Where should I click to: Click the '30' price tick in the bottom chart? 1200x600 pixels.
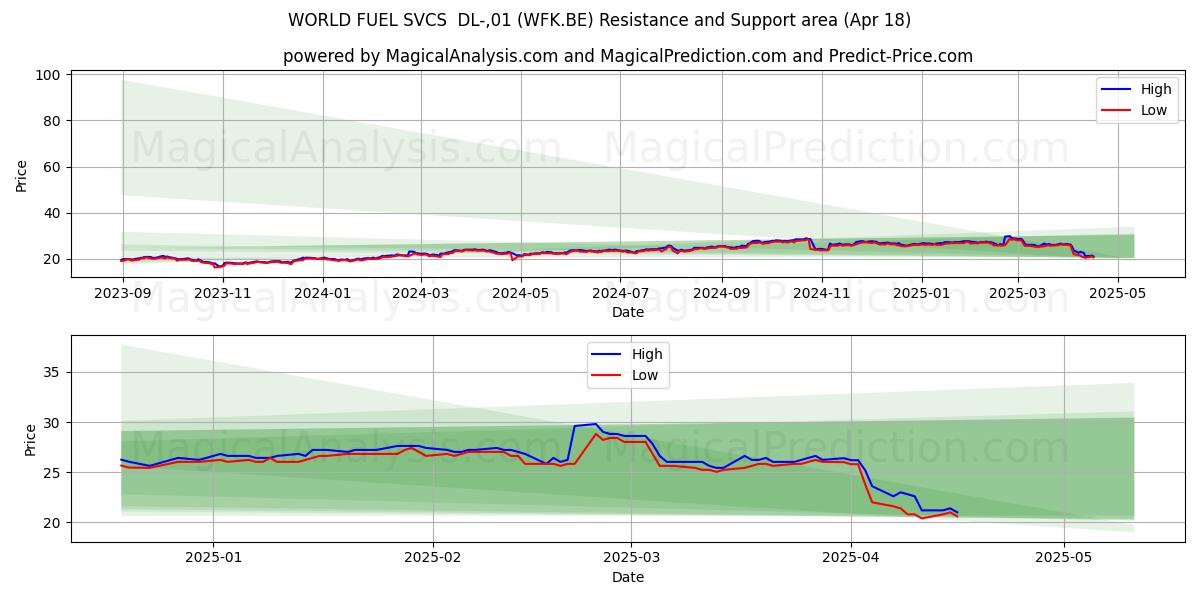(x=53, y=423)
